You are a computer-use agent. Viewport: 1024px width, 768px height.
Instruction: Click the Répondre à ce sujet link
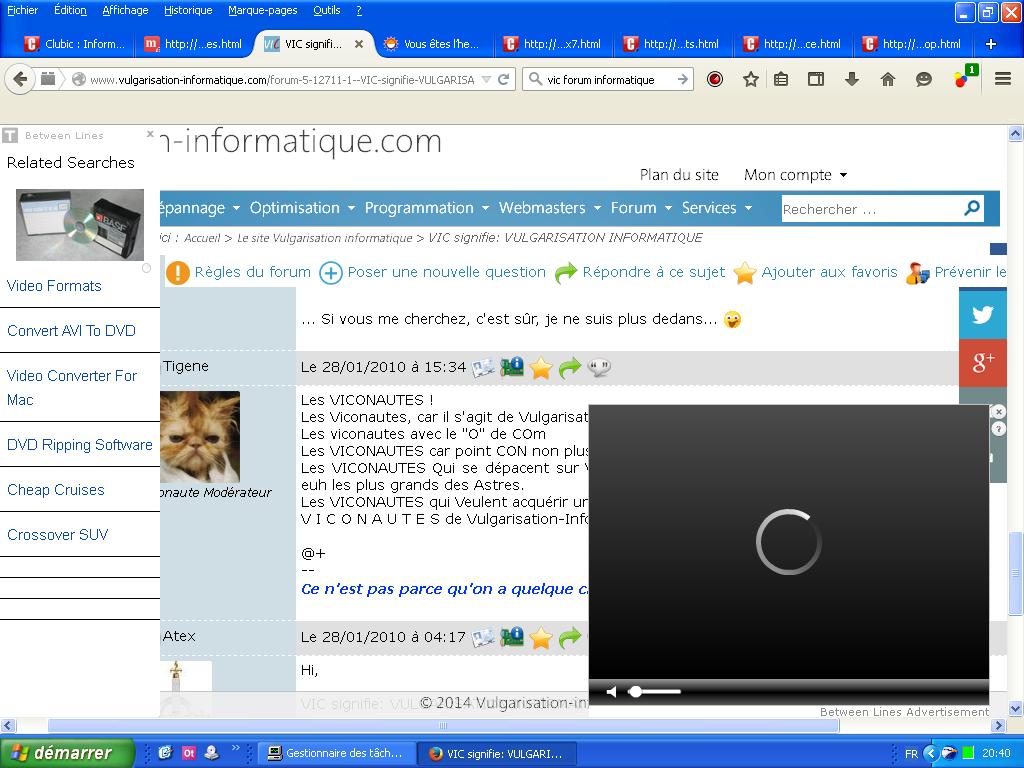[653, 272]
